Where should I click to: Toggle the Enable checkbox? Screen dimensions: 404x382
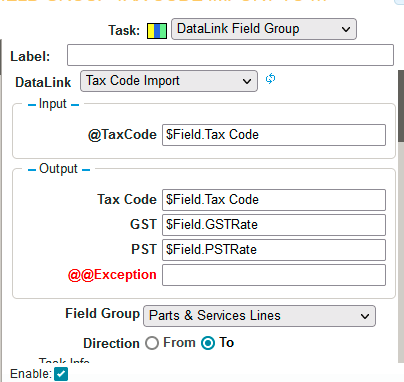[61, 374]
